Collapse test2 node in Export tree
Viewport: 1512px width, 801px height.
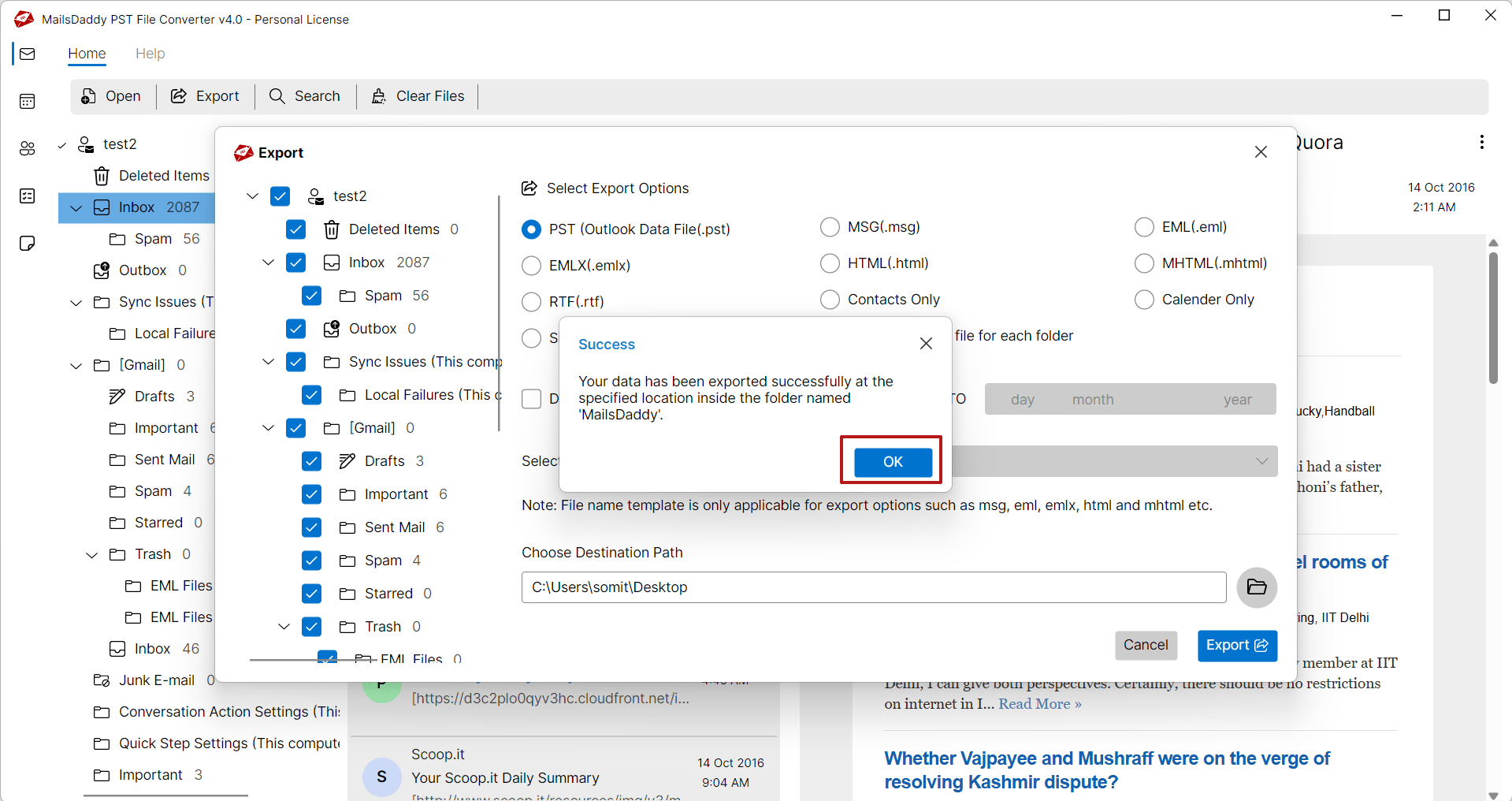[x=252, y=196]
